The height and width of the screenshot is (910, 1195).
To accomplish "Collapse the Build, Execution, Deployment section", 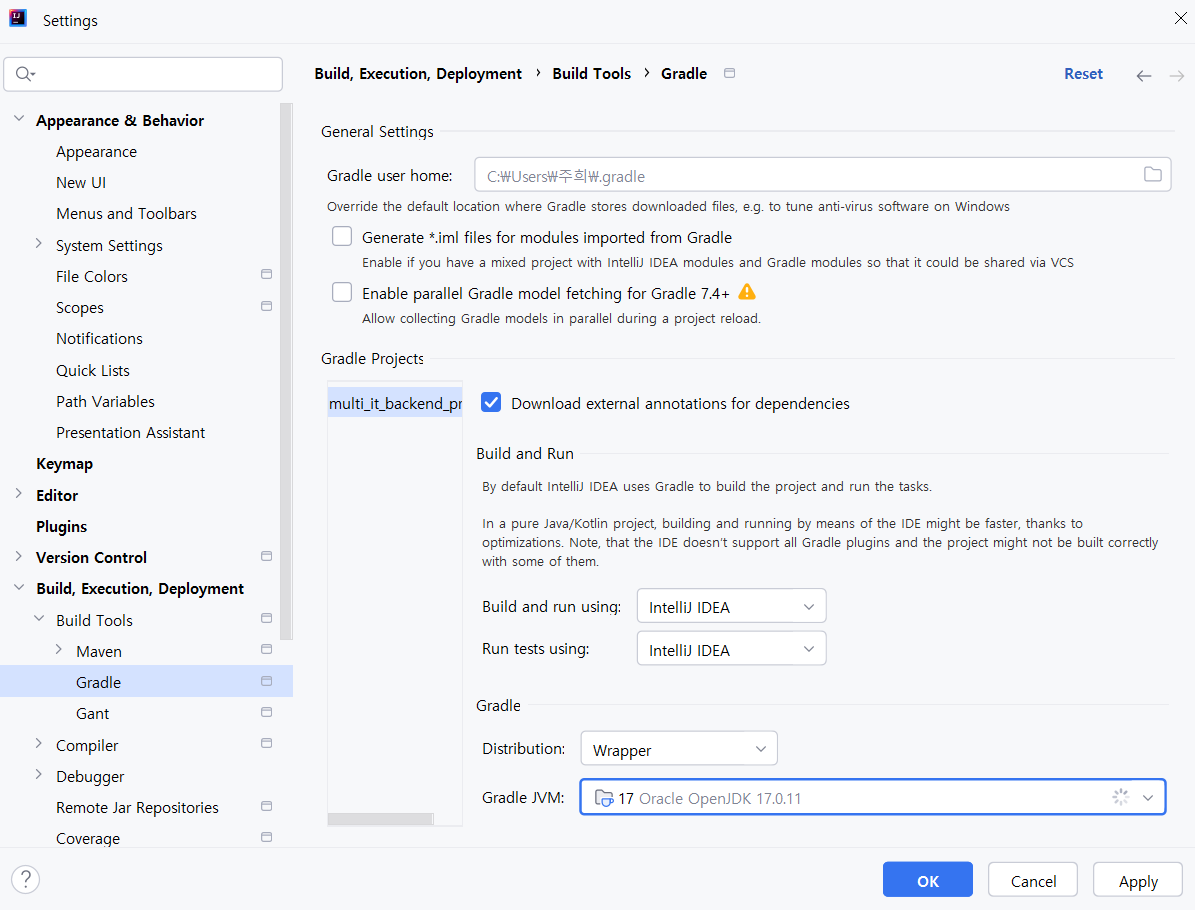I will pos(19,588).
